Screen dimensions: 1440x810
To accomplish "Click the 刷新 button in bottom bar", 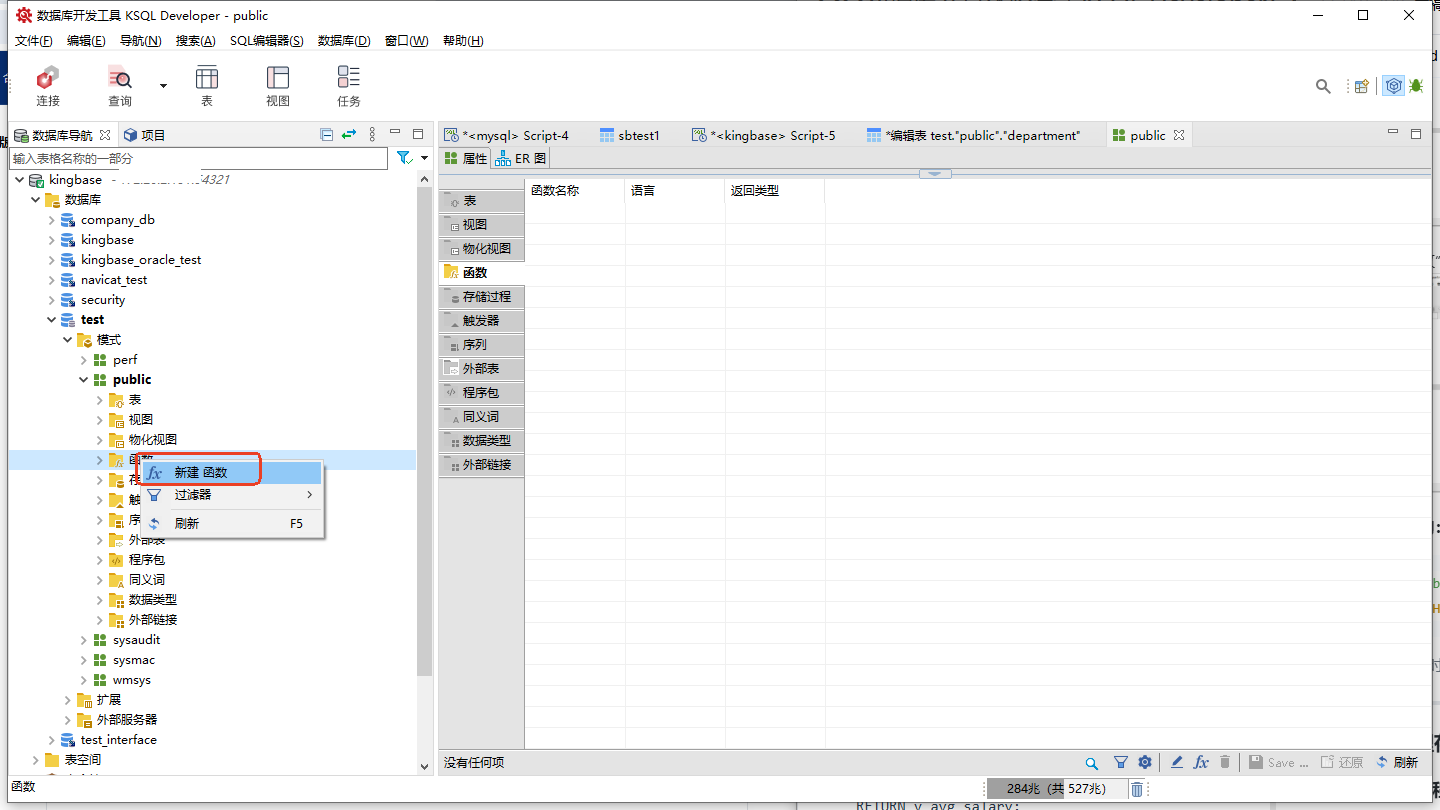I will pos(1397,762).
